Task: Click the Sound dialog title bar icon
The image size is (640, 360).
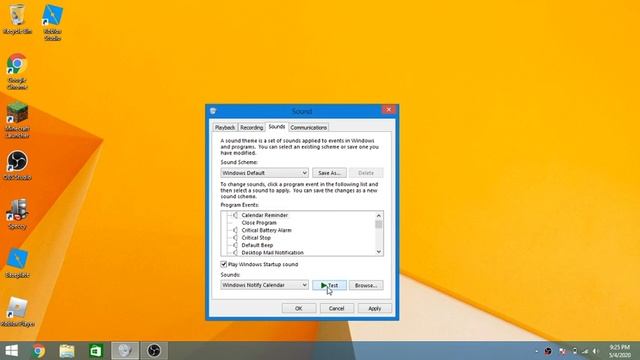Action: (213, 111)
